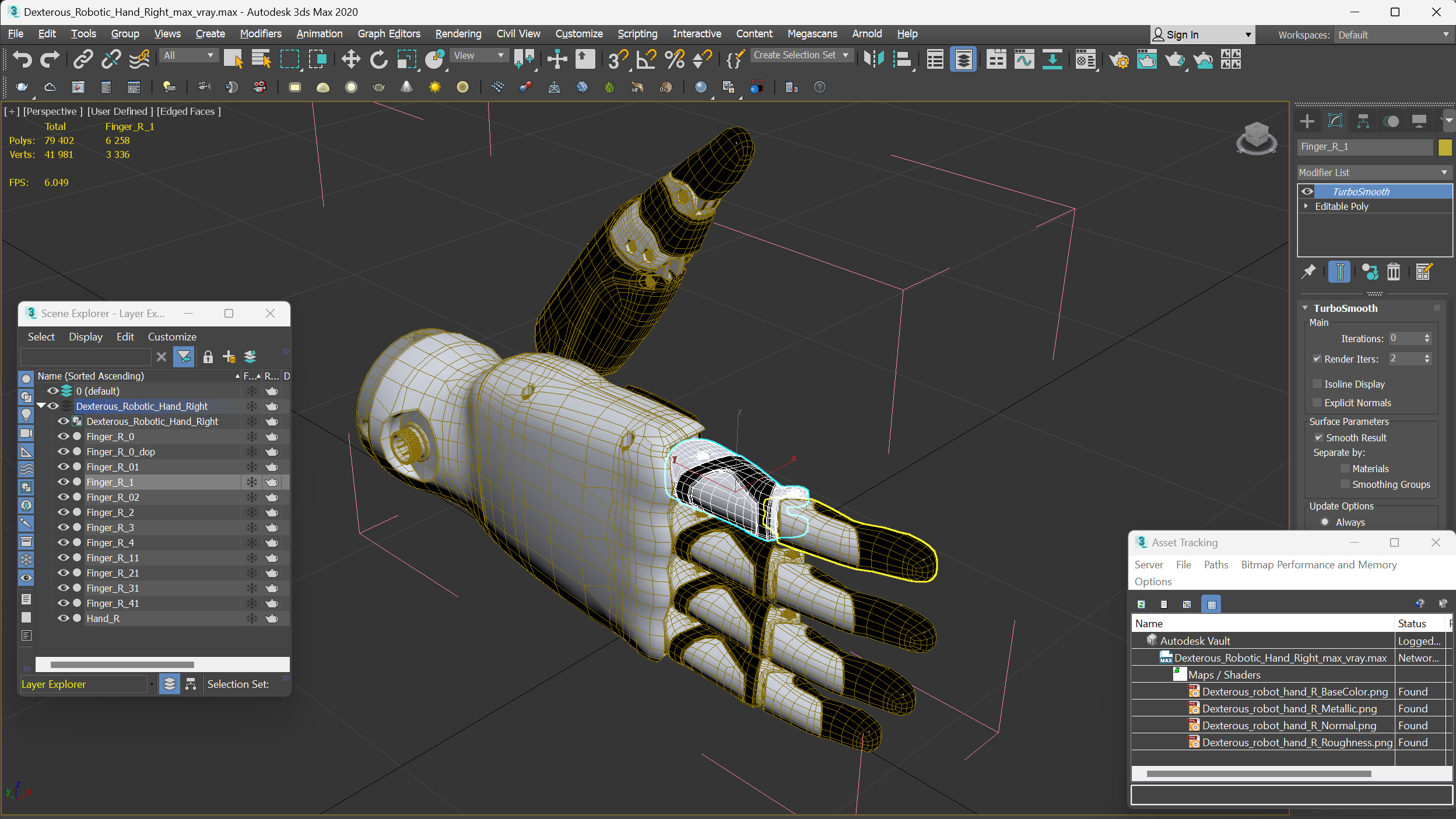The height and width of the screenshot is (819, 1456).
Task: Click sun light icon in secondary toolbar
Action: click(x=434, y=87)
